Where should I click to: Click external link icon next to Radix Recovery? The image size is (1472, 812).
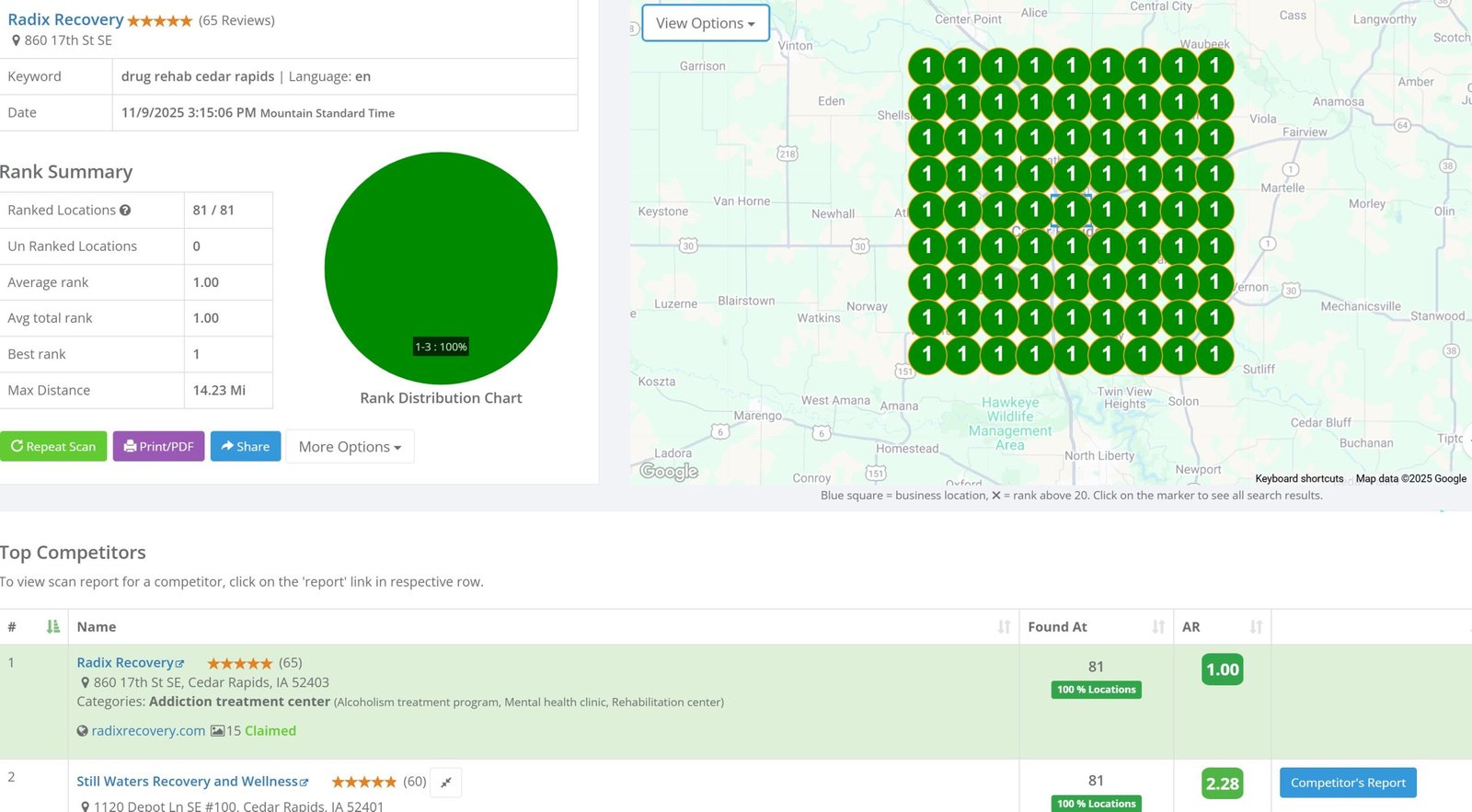(x=180, y=664)
